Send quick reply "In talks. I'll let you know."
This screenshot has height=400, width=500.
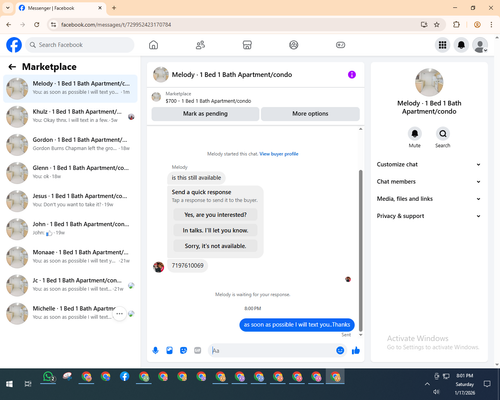tap(215, 230)
